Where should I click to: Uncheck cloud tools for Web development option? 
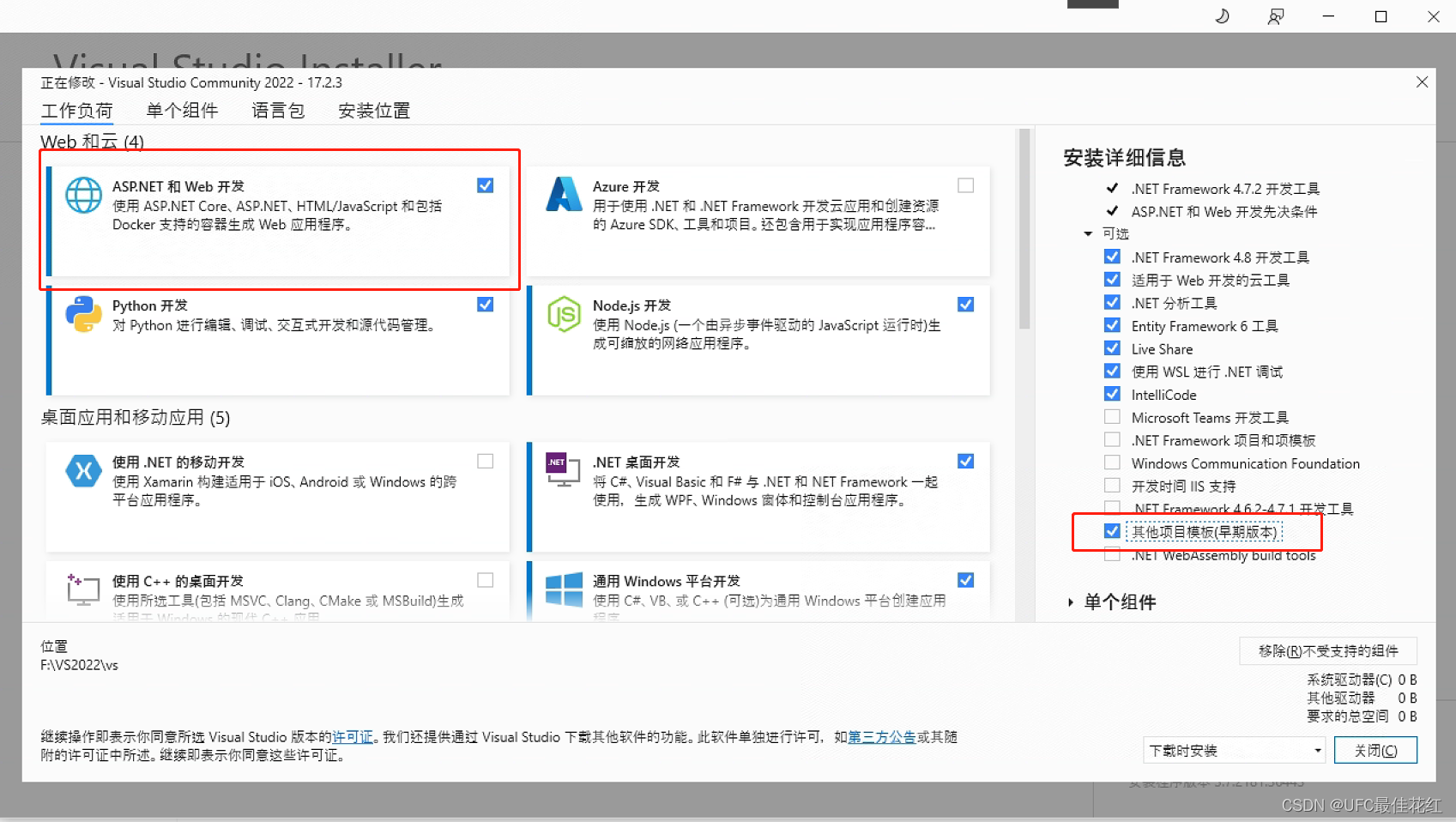[x=1113, y=280]
